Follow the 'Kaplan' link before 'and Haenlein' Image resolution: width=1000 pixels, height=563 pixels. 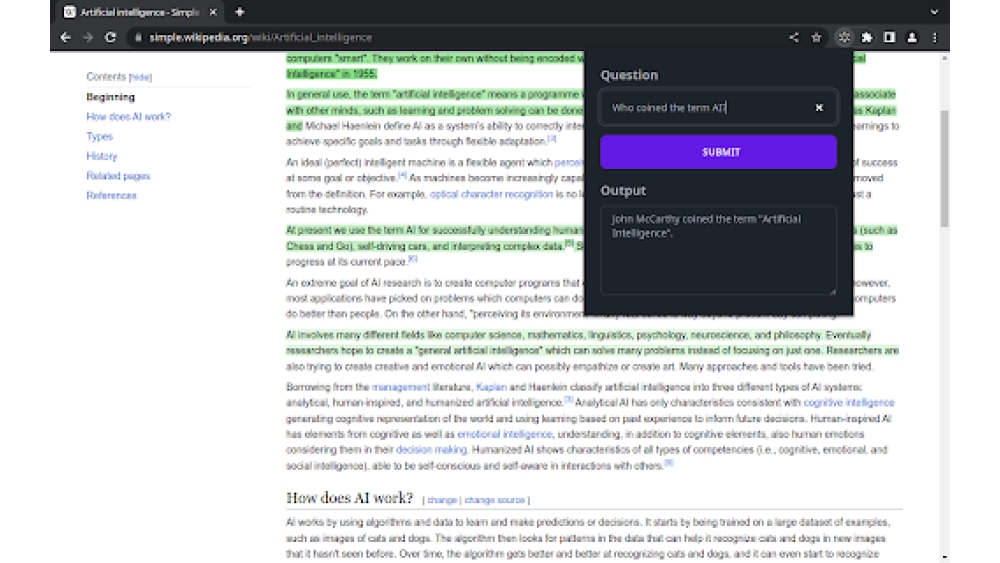(491, 387)
